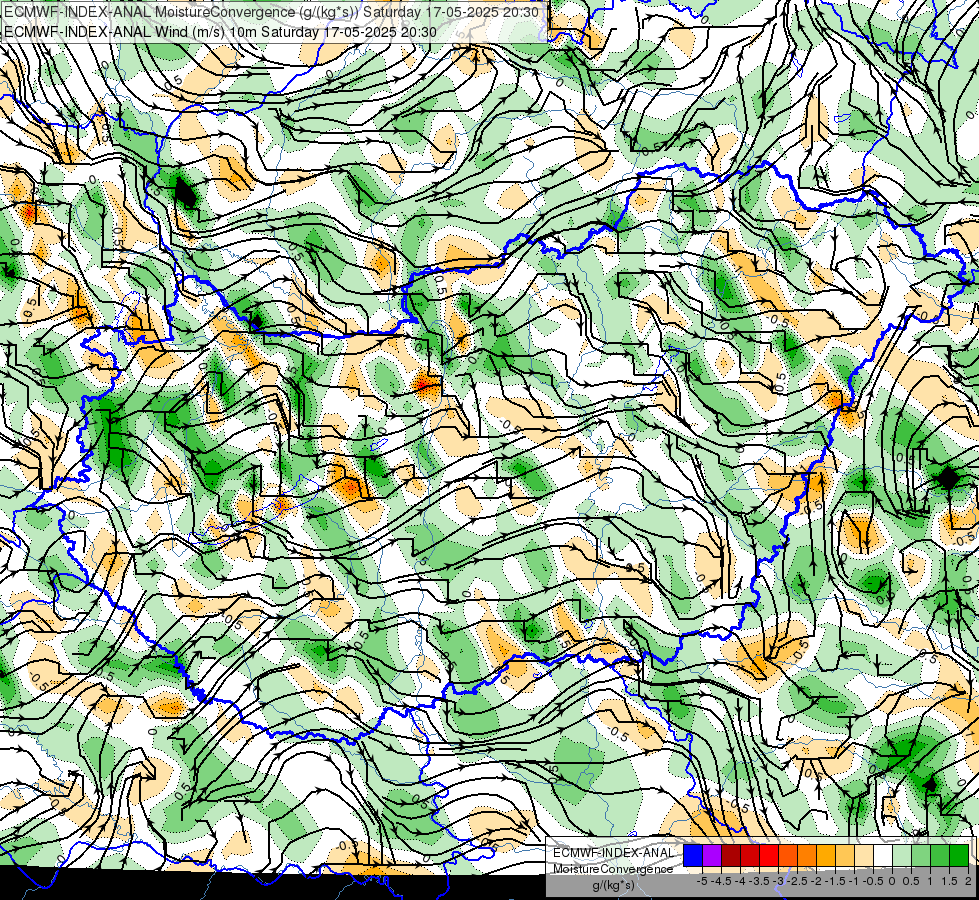Click the legend scale value -2.5

pyautogui.click(x=797, y=881)
